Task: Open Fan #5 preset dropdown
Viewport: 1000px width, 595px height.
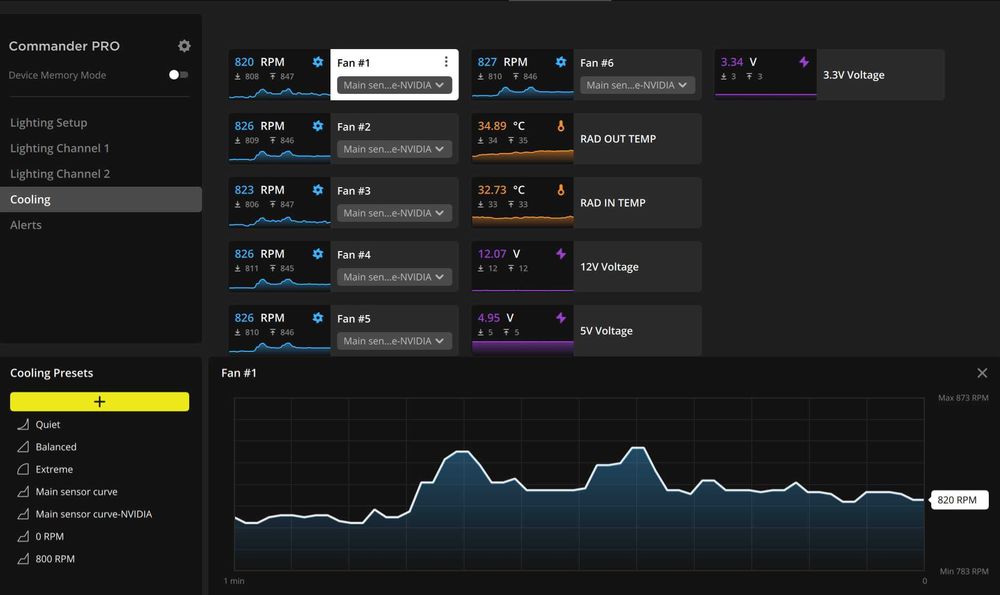Action: (394, 341)
